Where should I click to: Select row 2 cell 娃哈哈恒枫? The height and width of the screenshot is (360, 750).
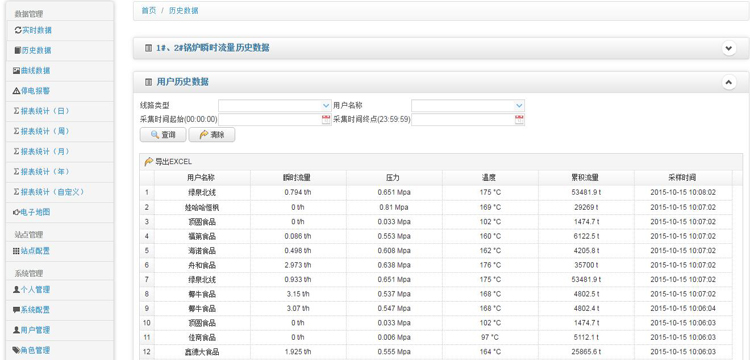[x=202, y=207]
